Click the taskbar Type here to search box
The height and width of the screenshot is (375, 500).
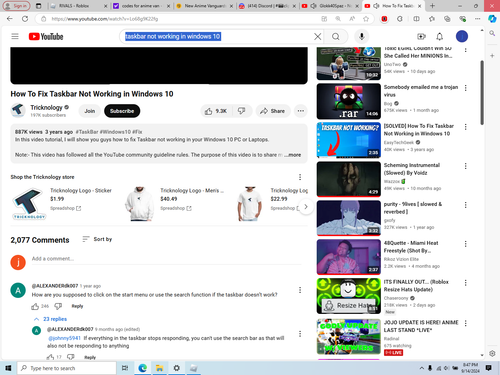click(67, 368)
